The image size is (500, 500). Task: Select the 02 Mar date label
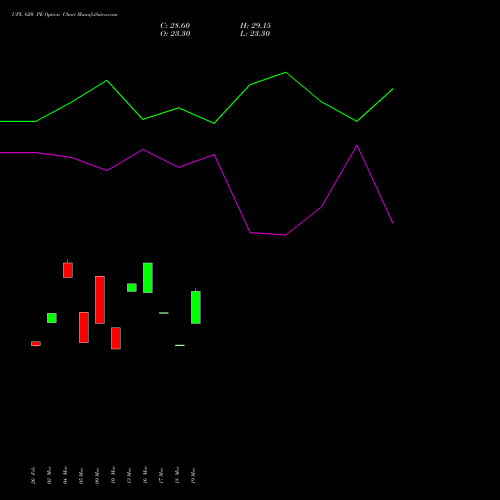pos(49,475)
